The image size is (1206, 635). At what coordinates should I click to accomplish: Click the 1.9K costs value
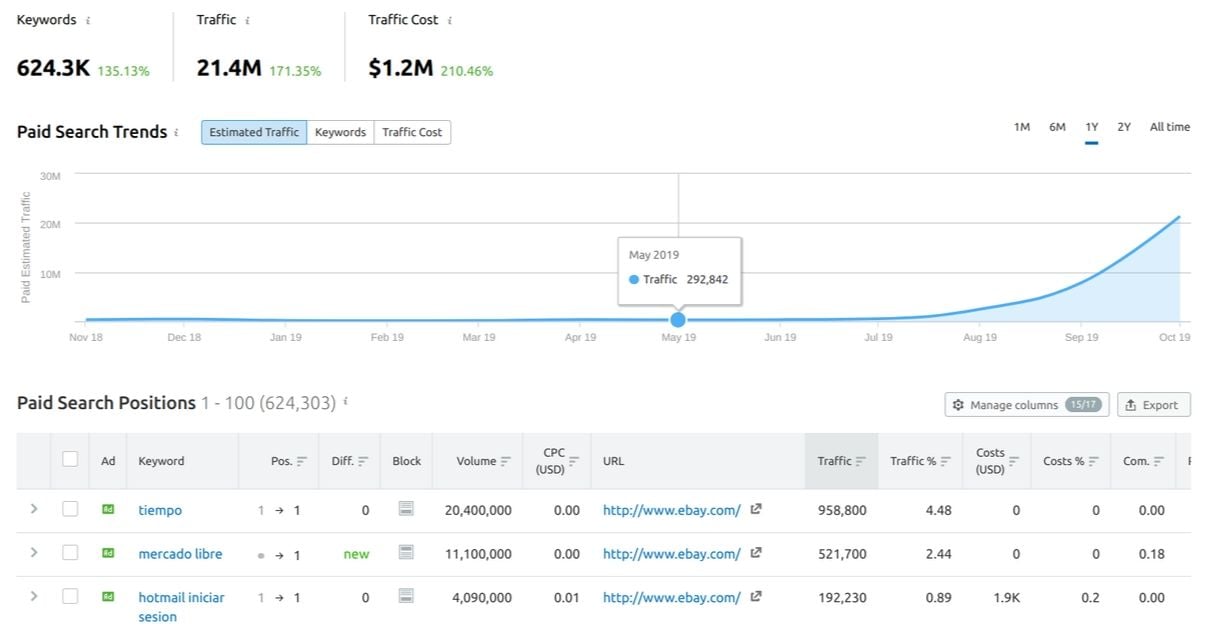tap(1008, 598)
